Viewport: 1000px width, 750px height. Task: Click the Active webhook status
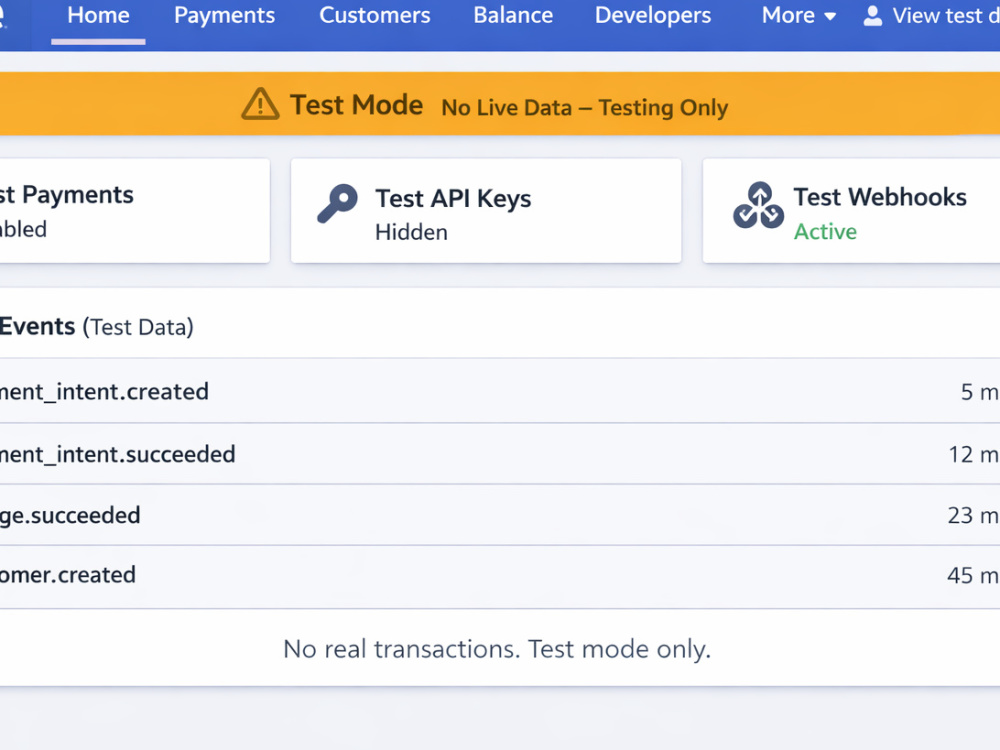pos(825,232)
